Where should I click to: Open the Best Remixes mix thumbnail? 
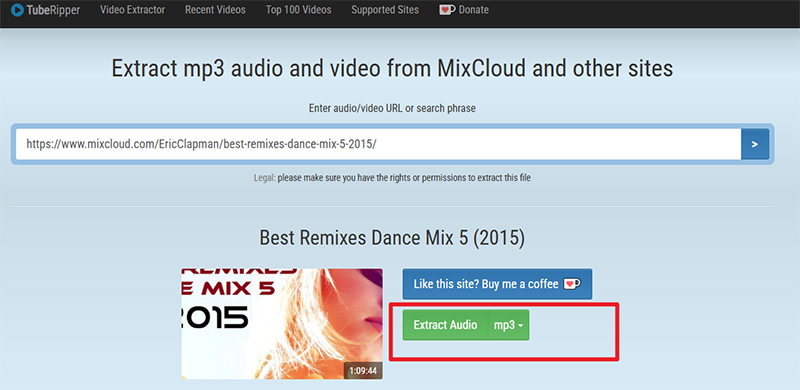[282, 324]
